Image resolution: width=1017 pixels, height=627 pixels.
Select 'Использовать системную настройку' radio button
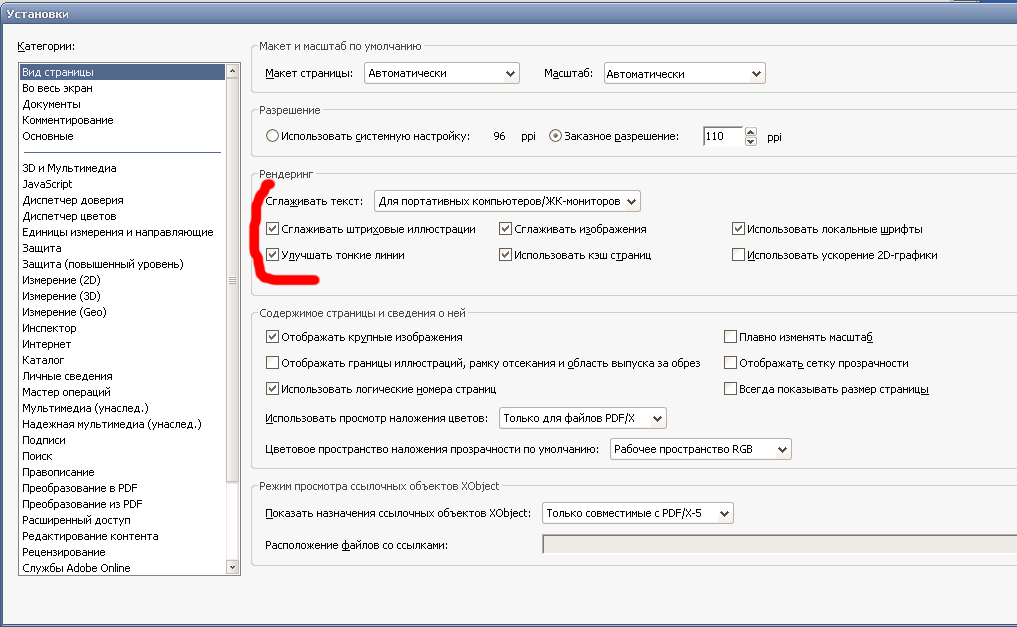click(x=272, y=136)
